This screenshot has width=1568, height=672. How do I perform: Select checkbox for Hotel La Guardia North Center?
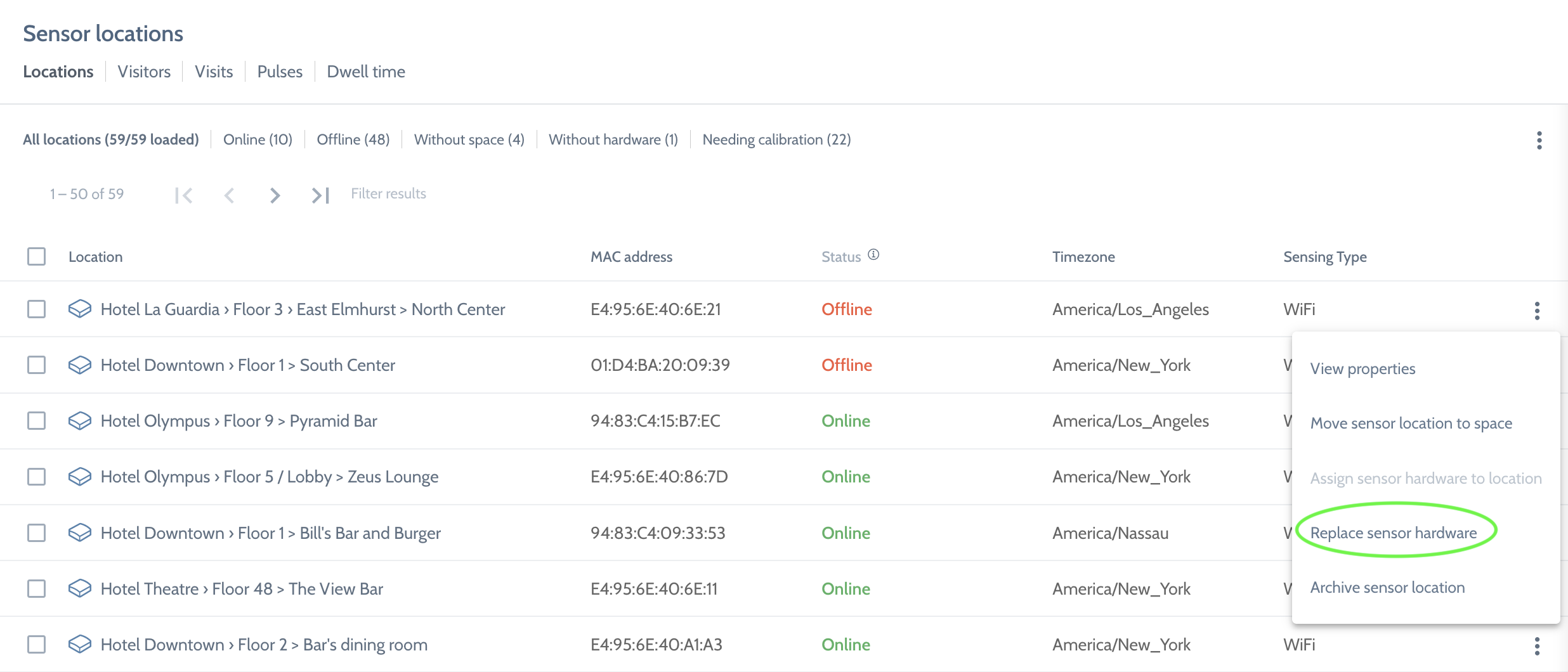click(37, 309)
